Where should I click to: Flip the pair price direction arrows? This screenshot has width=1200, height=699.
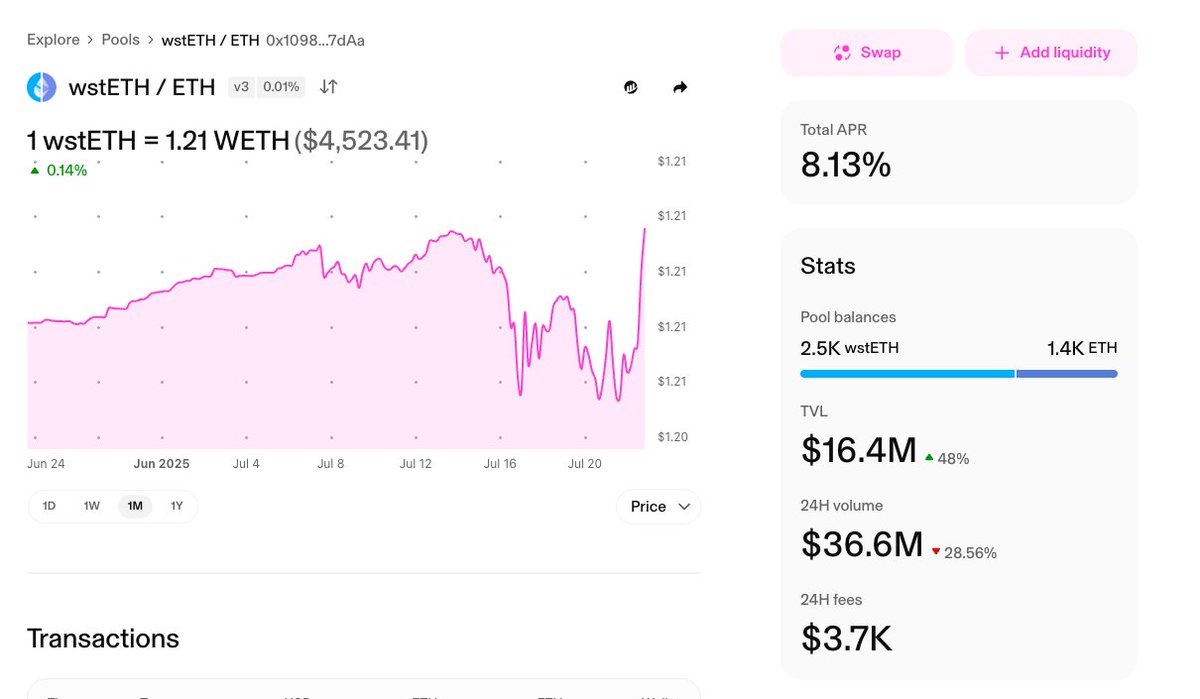(328, 87)
